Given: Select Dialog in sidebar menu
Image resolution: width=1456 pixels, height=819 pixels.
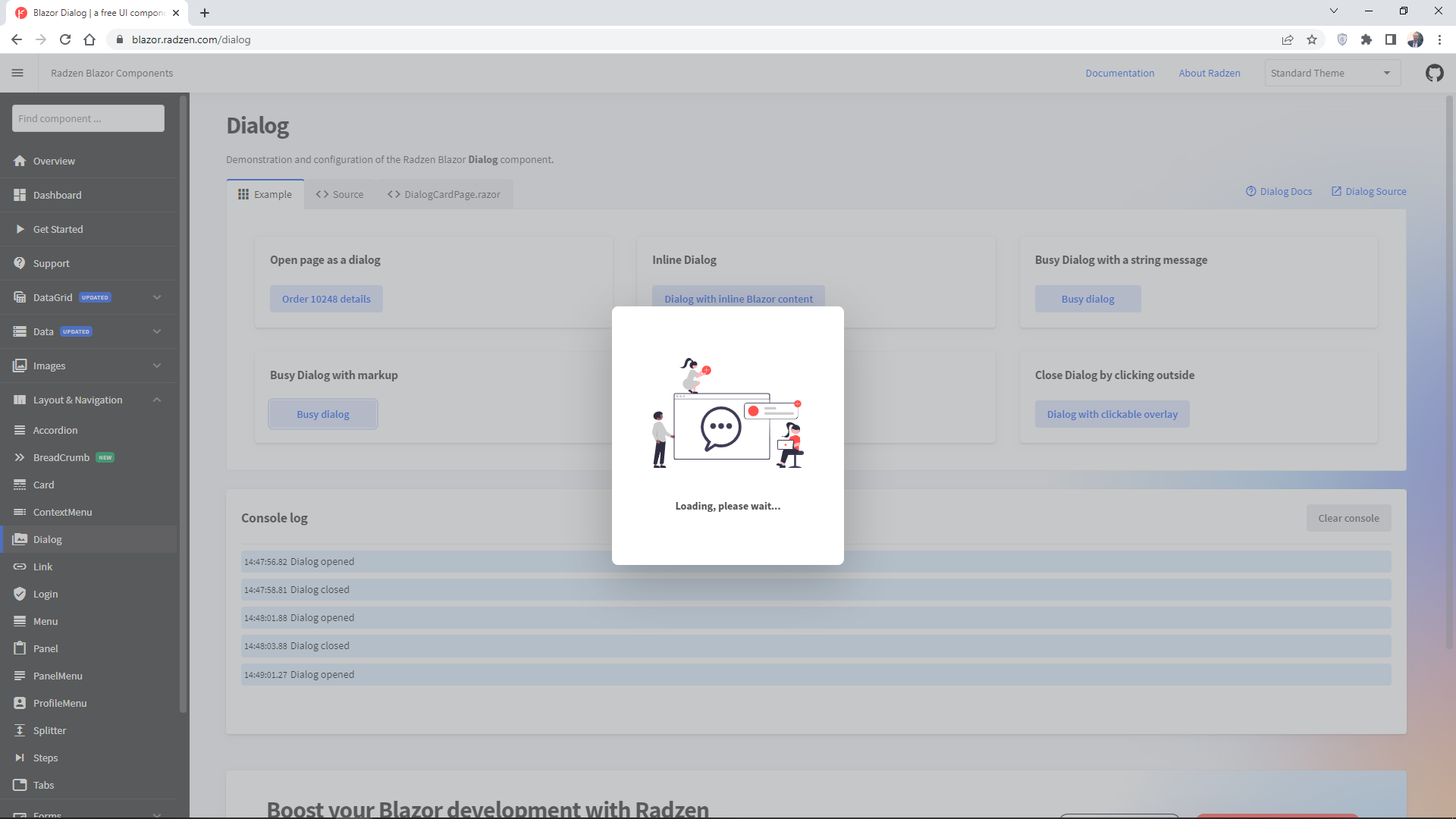Looking at the screenshot, I should pyautogui.click(x=89, y=539).
